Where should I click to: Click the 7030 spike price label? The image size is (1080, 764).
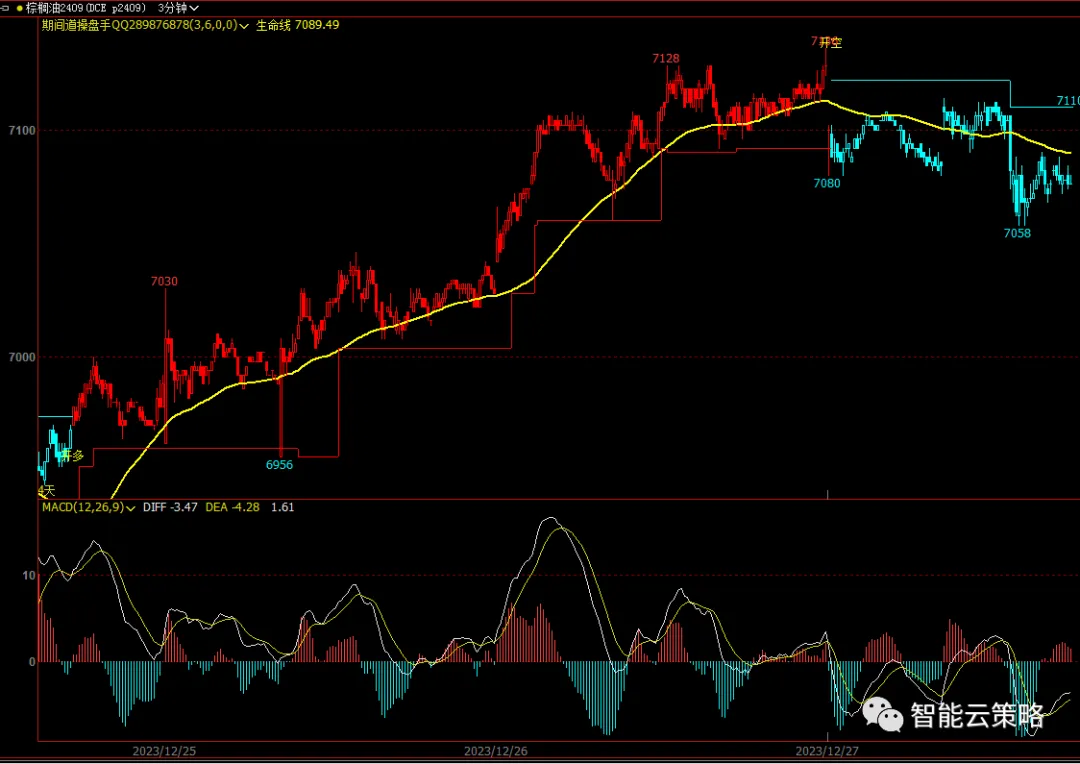pyautogui.click(x=165, y=281)
